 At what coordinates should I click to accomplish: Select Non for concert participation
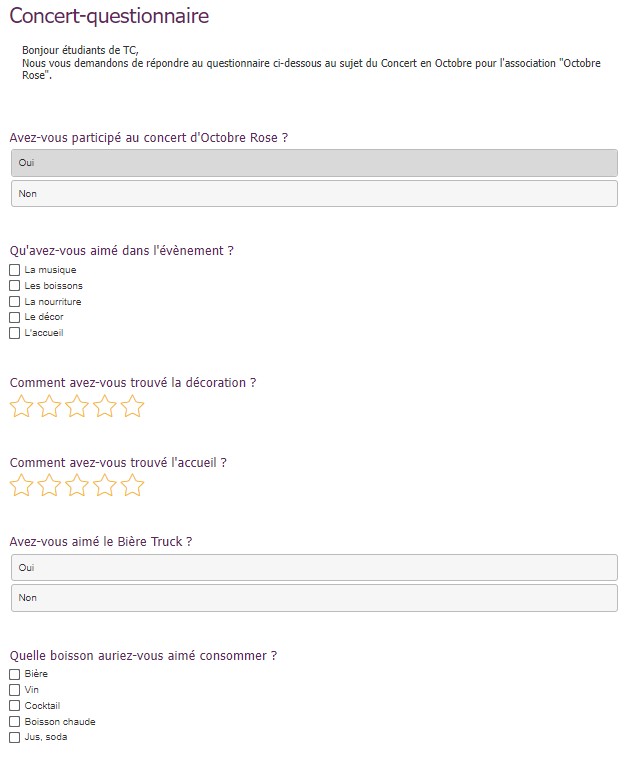pos(314,193)
